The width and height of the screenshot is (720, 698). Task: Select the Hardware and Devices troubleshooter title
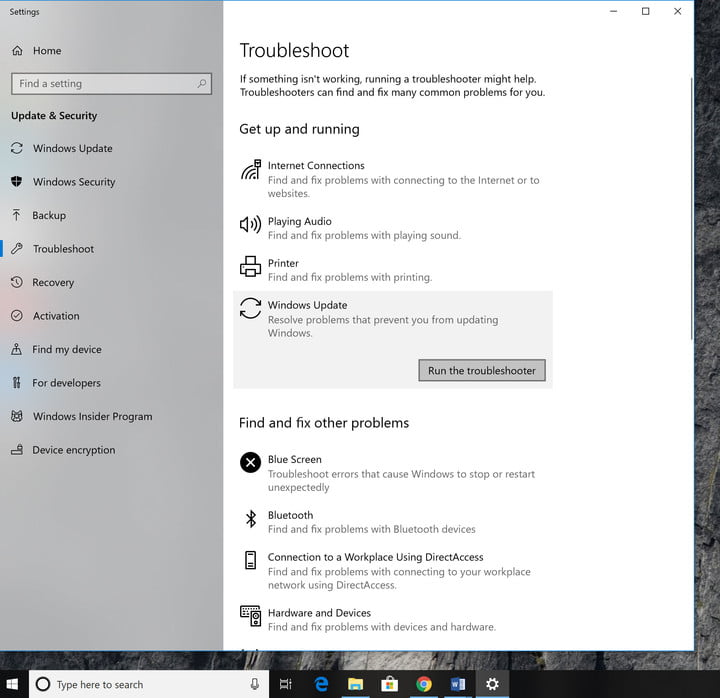(x=319, y=613)
